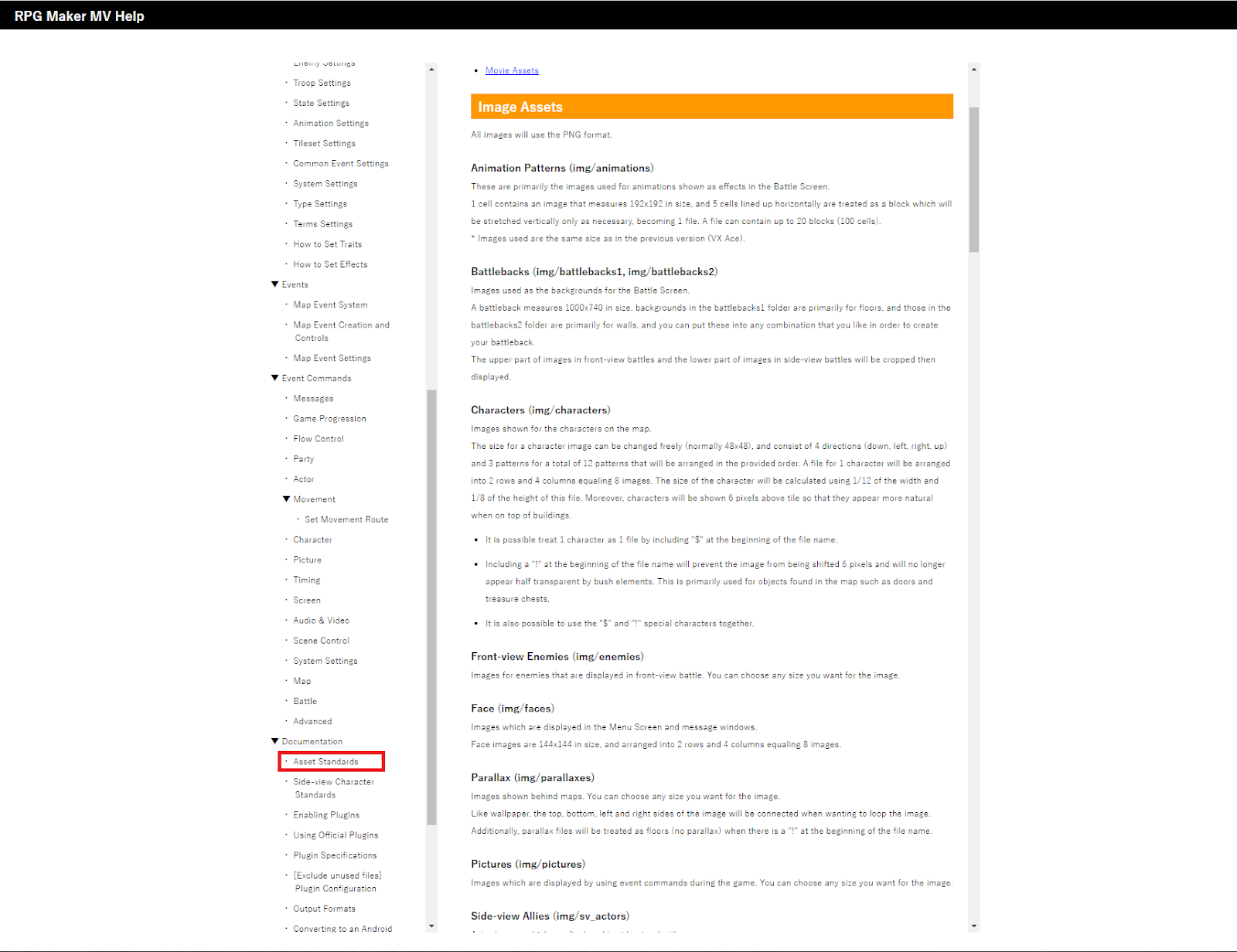Viewport: 1237px width, 952px height.
Task: Open How to Set Traits
Action: tap(327, 244)
